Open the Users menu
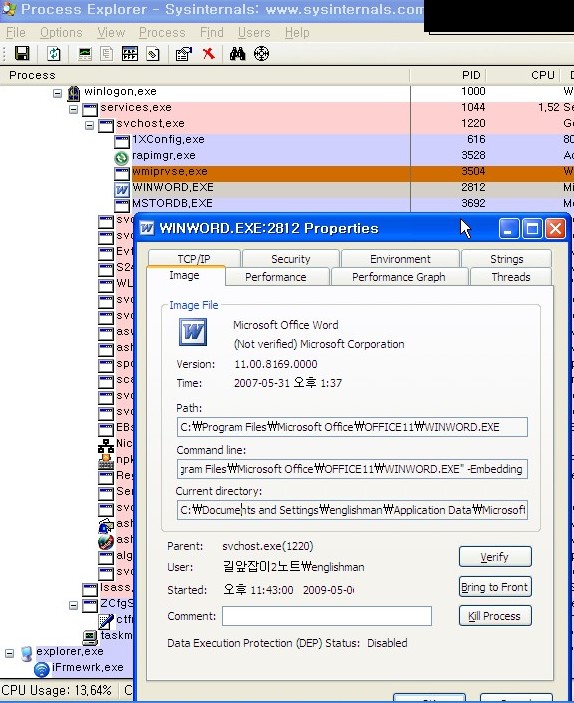The height and width of the screenshot is (703, 574). [254, 33]
